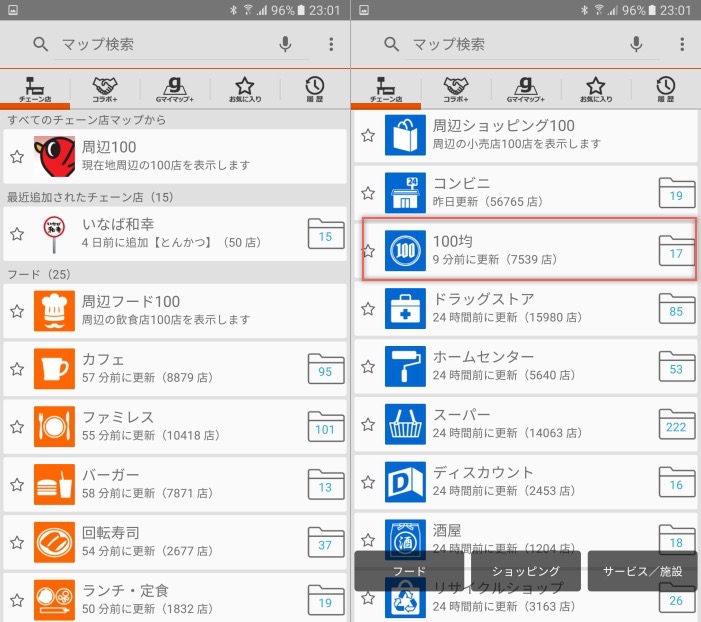The width and height of the screenshot is (701, 622).
Task: Open the スーパー basket icon
Action: click(x=405, y=424)
